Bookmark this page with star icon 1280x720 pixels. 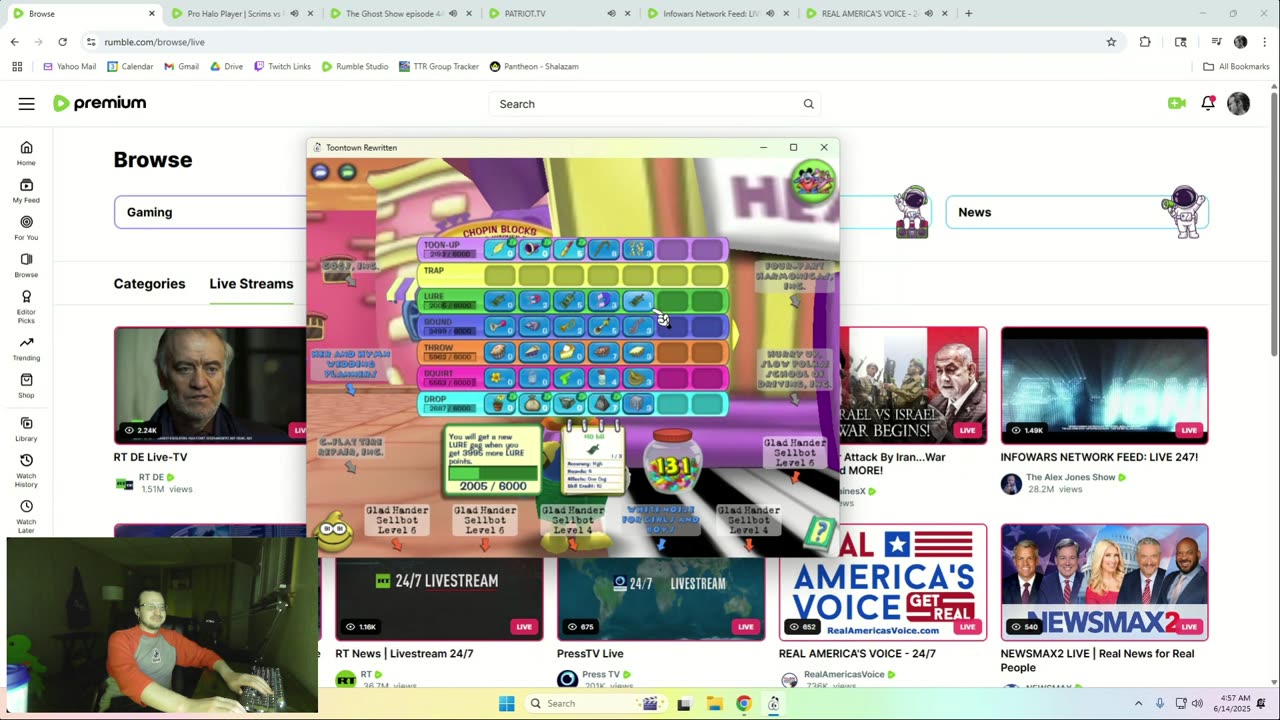(1111, 42)
